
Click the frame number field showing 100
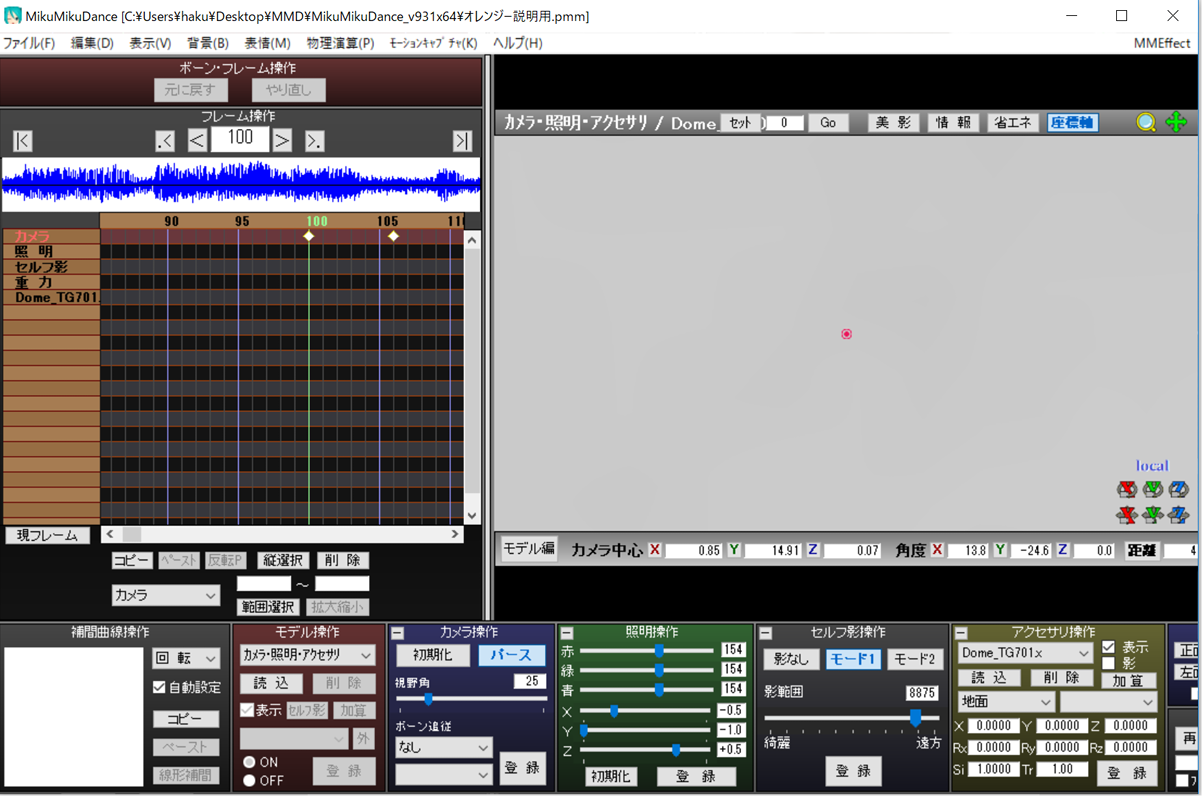(x=240, y=138)
